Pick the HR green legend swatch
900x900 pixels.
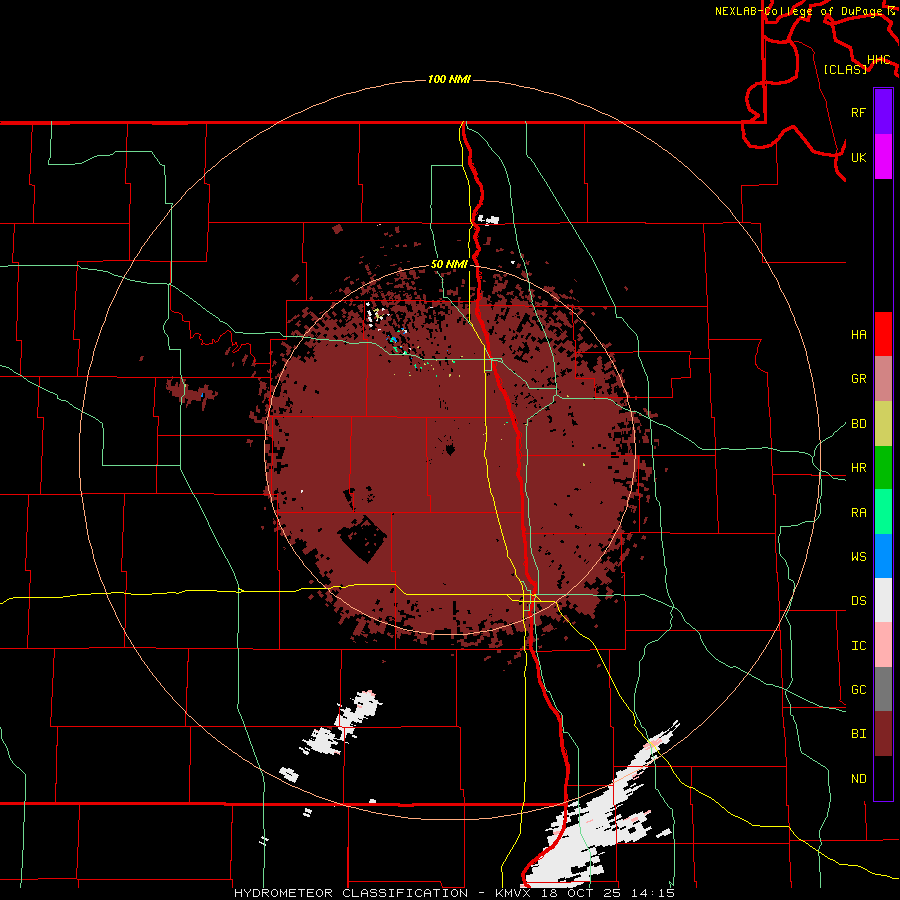point(883,468)
